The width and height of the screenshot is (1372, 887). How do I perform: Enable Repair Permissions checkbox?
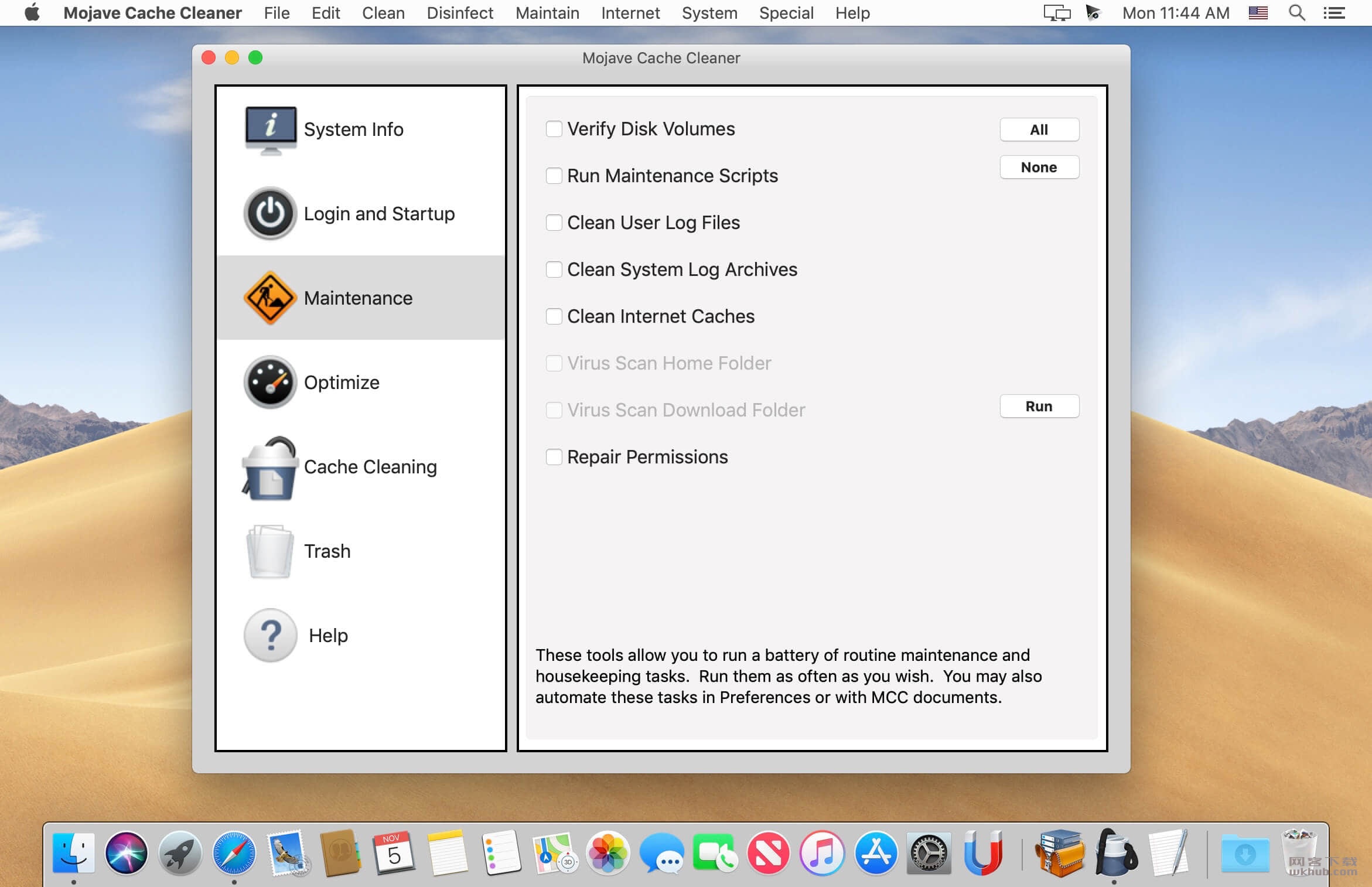pyautogui.click(x=554, y=457)
